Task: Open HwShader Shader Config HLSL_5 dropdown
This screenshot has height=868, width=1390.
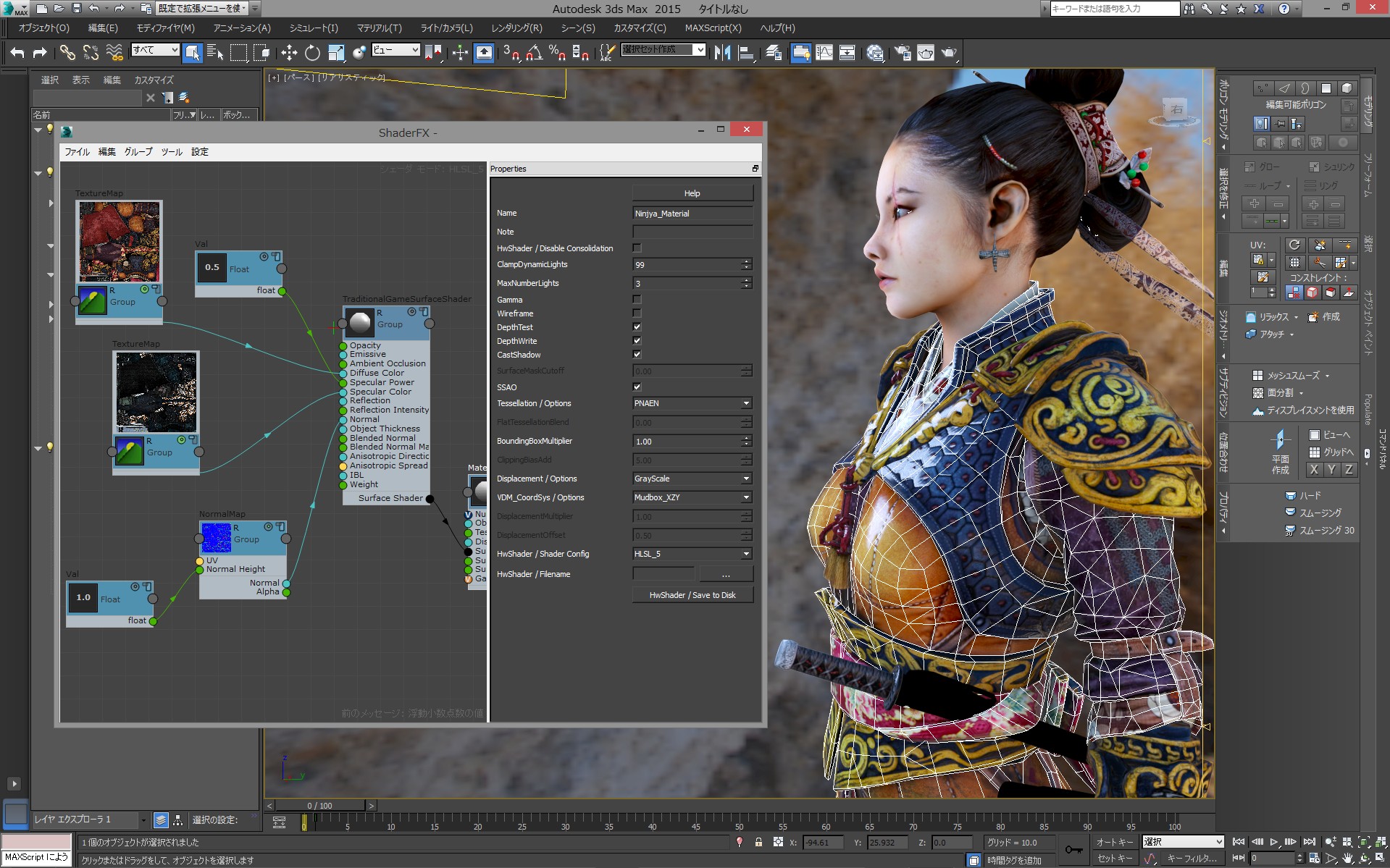Action: point(692,554)
